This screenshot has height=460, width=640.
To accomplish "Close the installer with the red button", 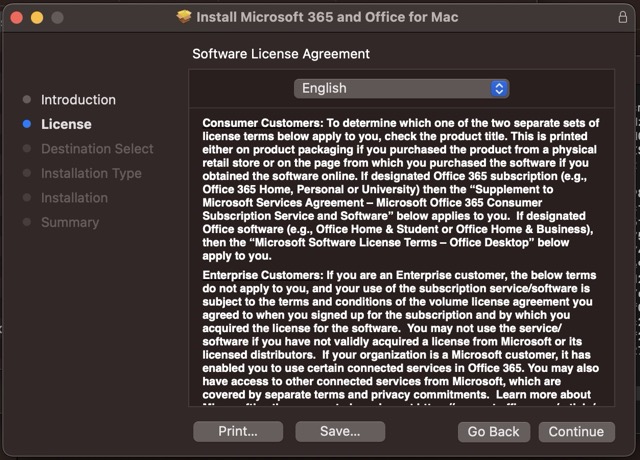I will [x=17, y=18].
